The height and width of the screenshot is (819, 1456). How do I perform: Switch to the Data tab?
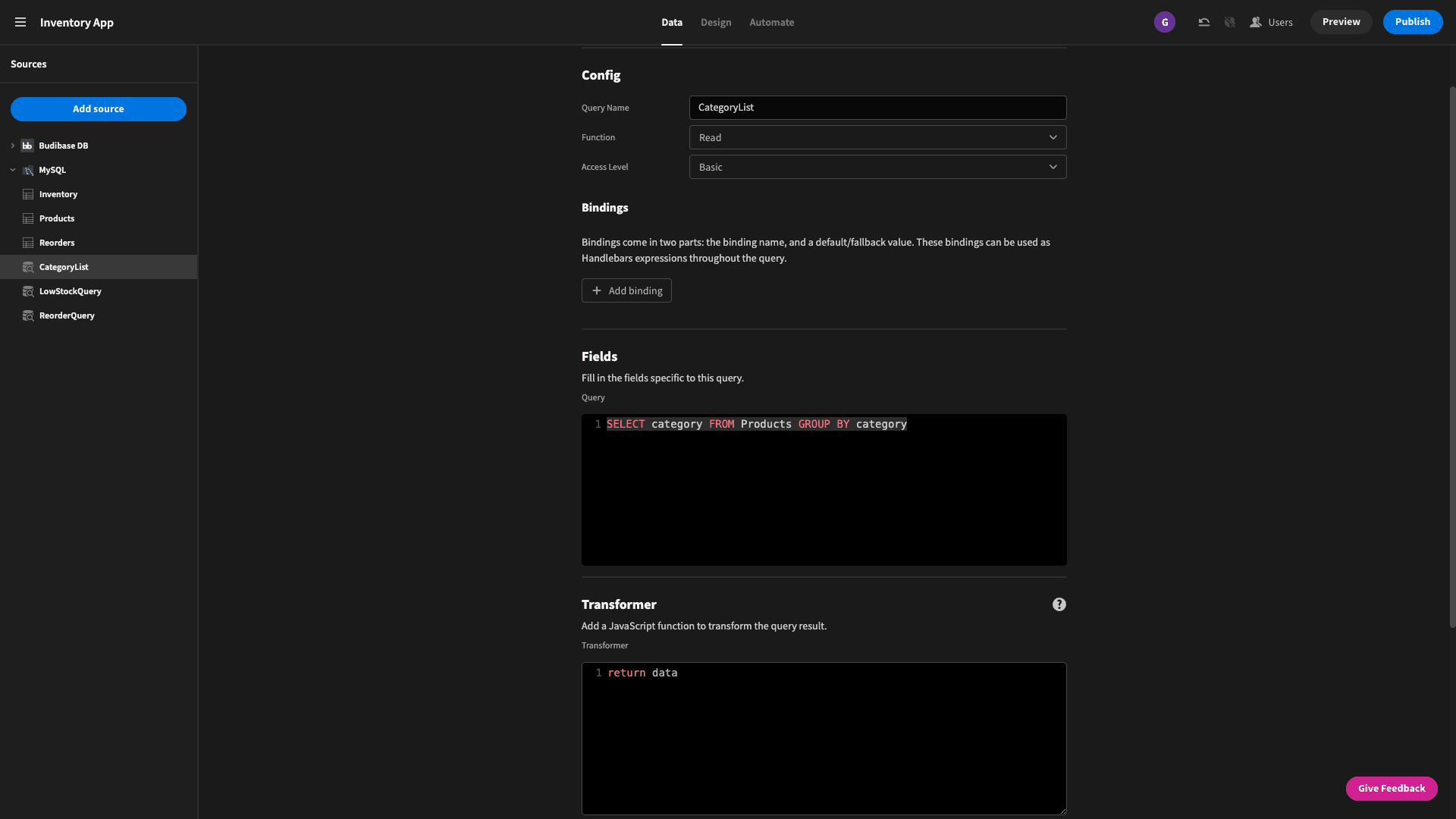[x=671, y=23]
